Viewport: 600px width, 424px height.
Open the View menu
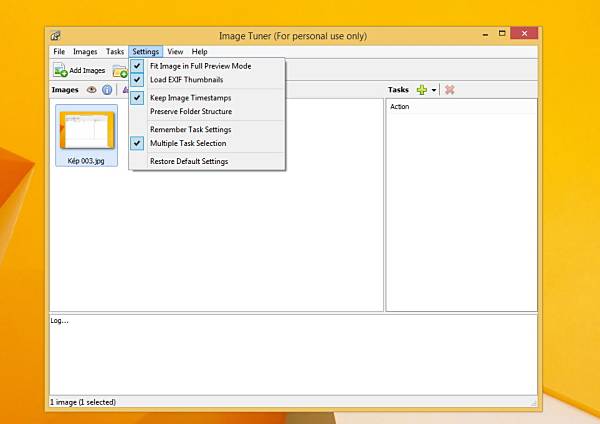pyautogui.click(x=175, y=52)
